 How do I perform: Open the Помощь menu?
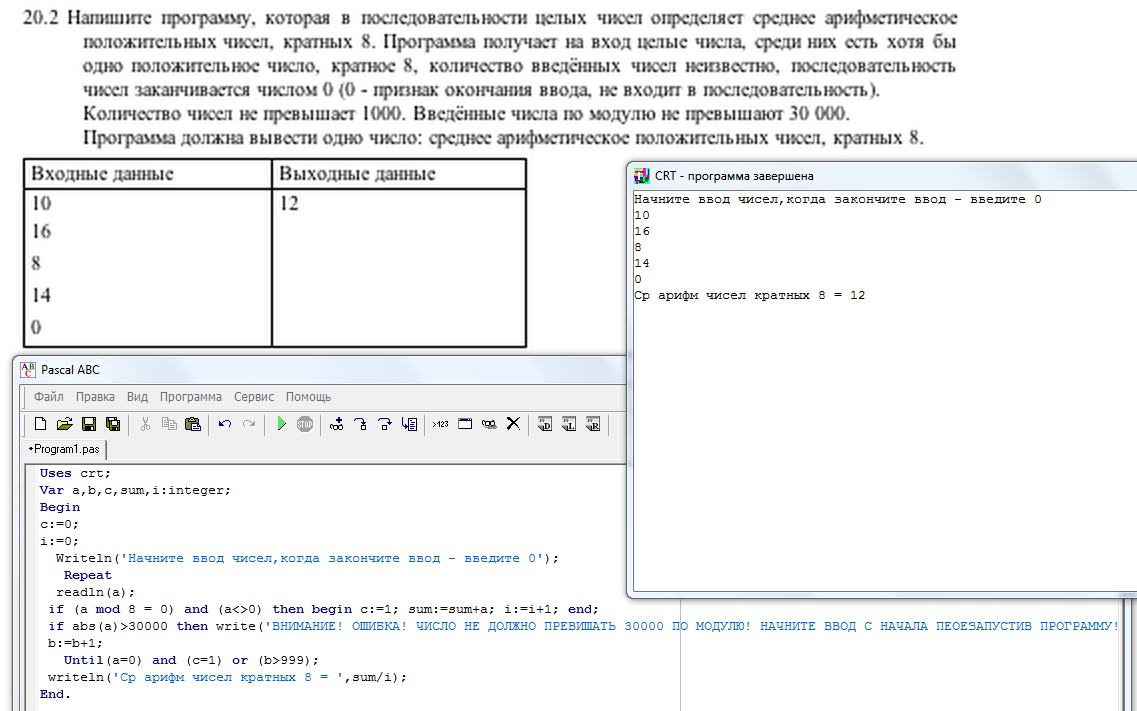click(x=308, y=397)
